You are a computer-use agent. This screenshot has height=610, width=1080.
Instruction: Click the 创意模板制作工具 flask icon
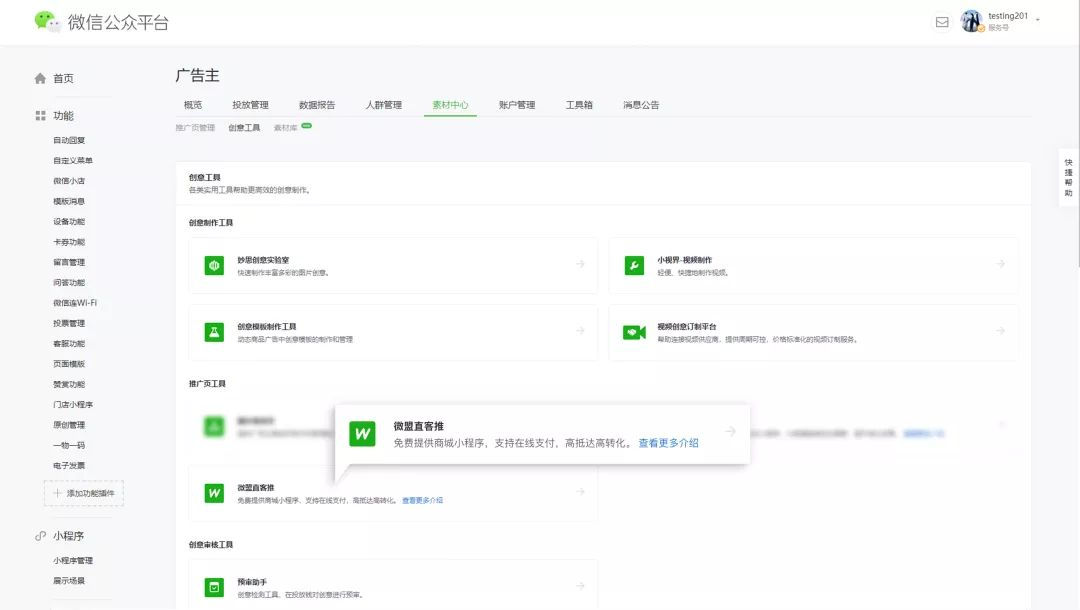point(214,332)
